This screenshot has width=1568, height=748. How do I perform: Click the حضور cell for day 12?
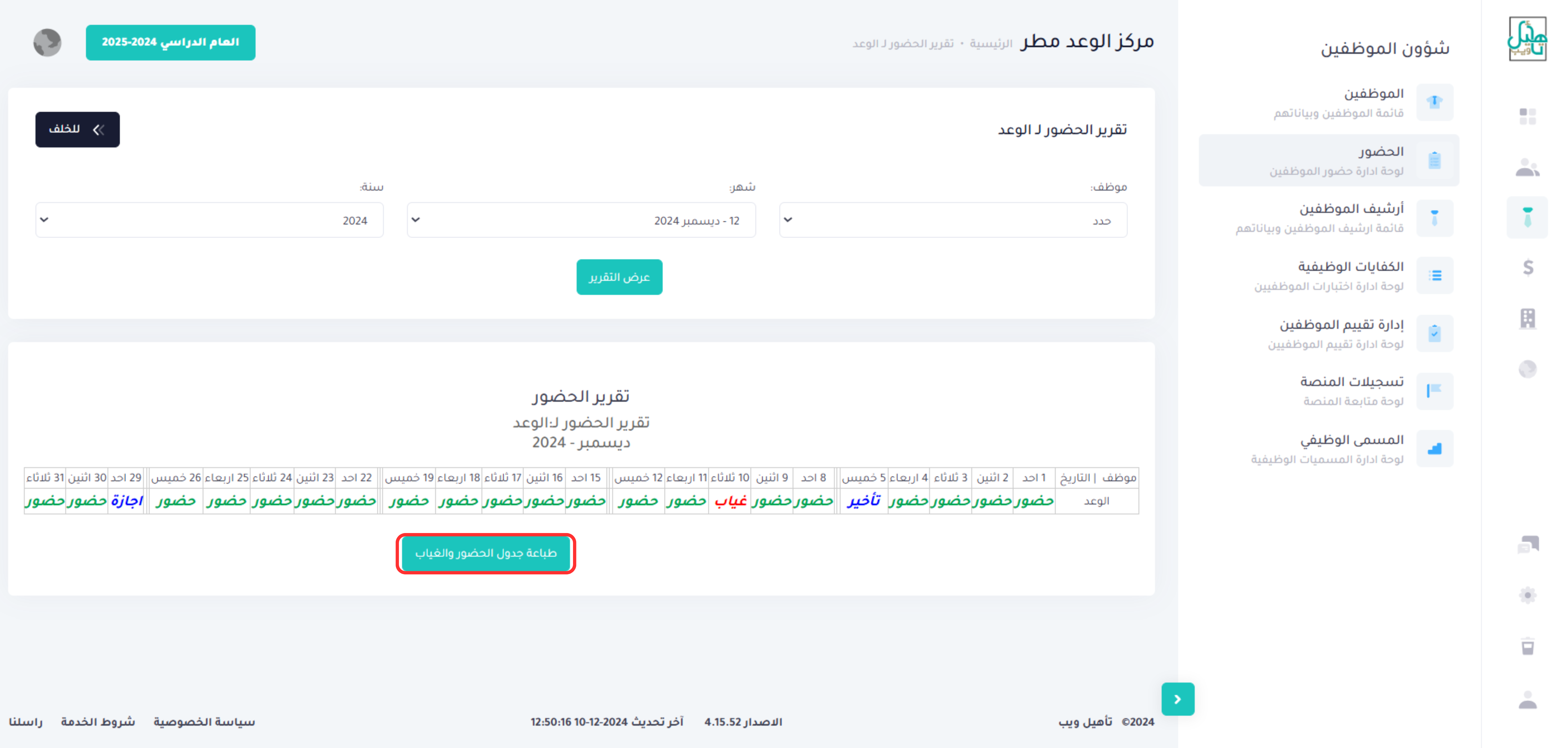[638, 501]
